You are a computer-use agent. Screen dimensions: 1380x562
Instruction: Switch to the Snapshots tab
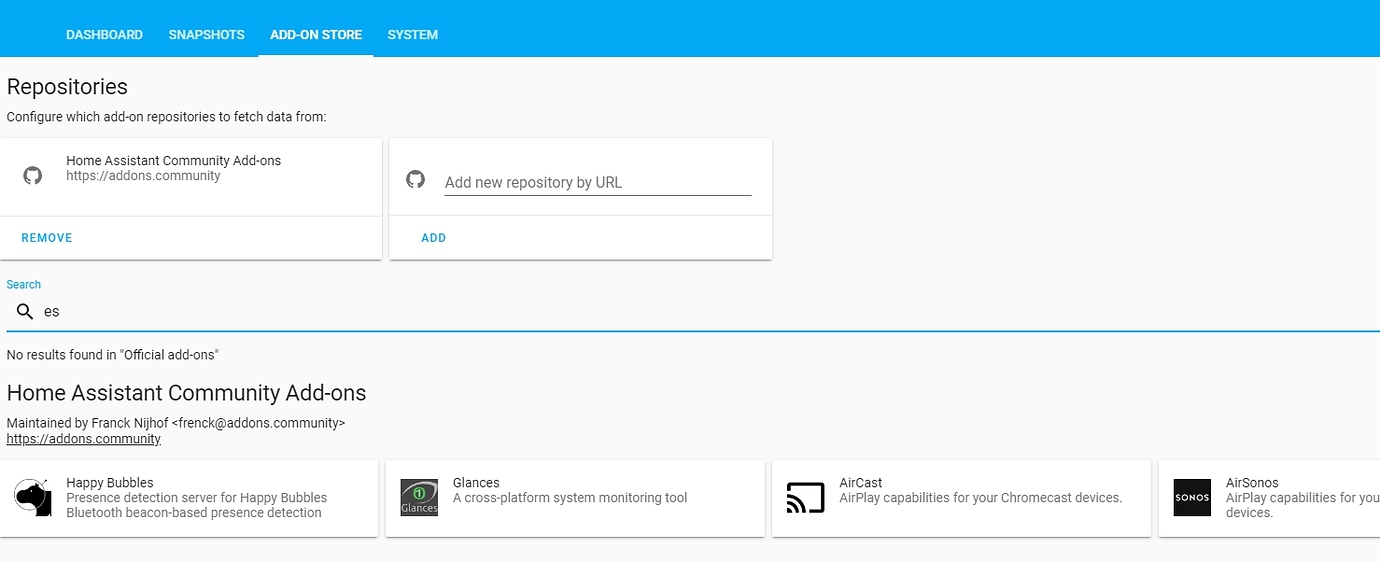point(206,34)
